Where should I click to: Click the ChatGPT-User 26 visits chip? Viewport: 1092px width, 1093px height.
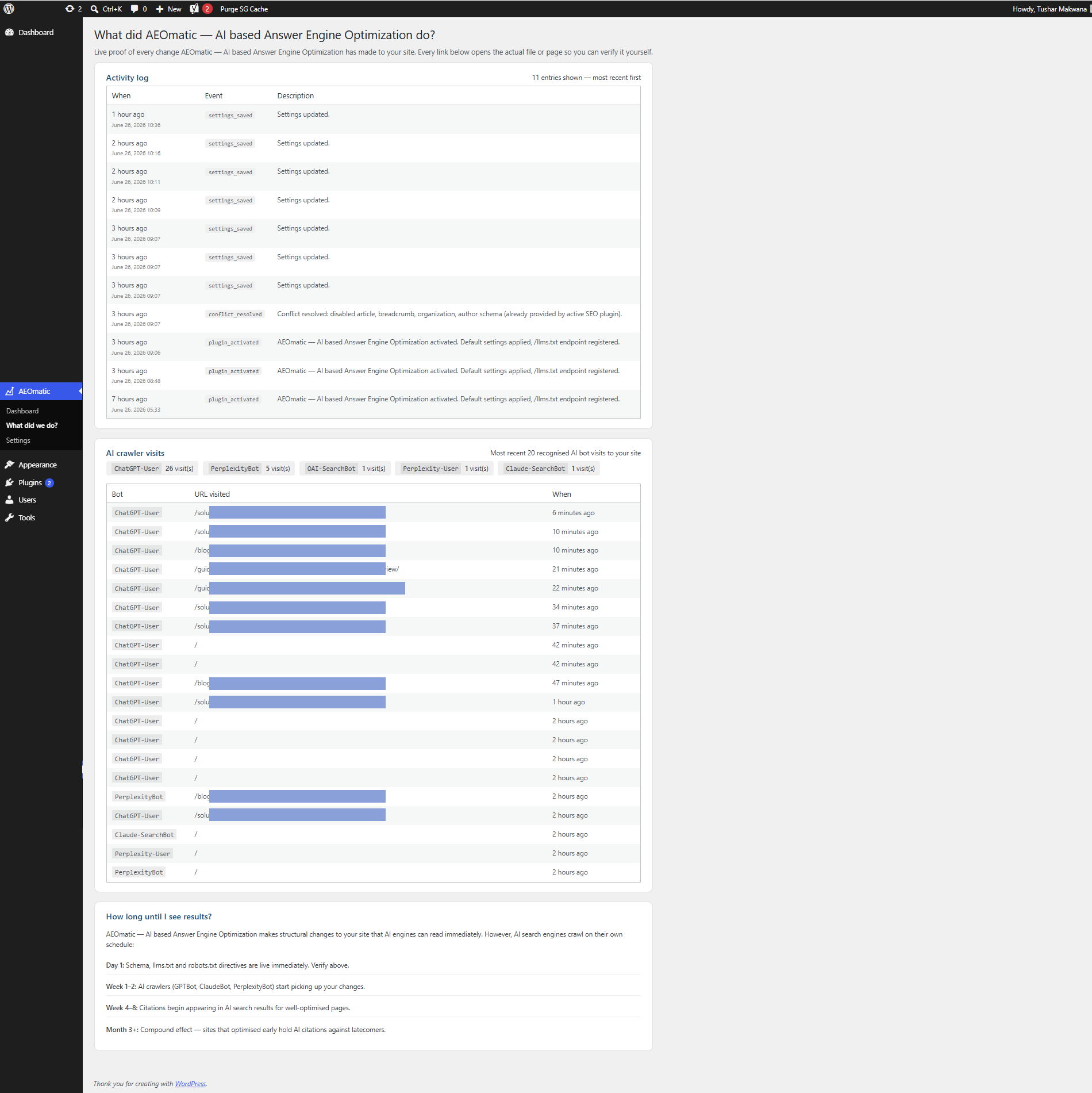[152, 469]
